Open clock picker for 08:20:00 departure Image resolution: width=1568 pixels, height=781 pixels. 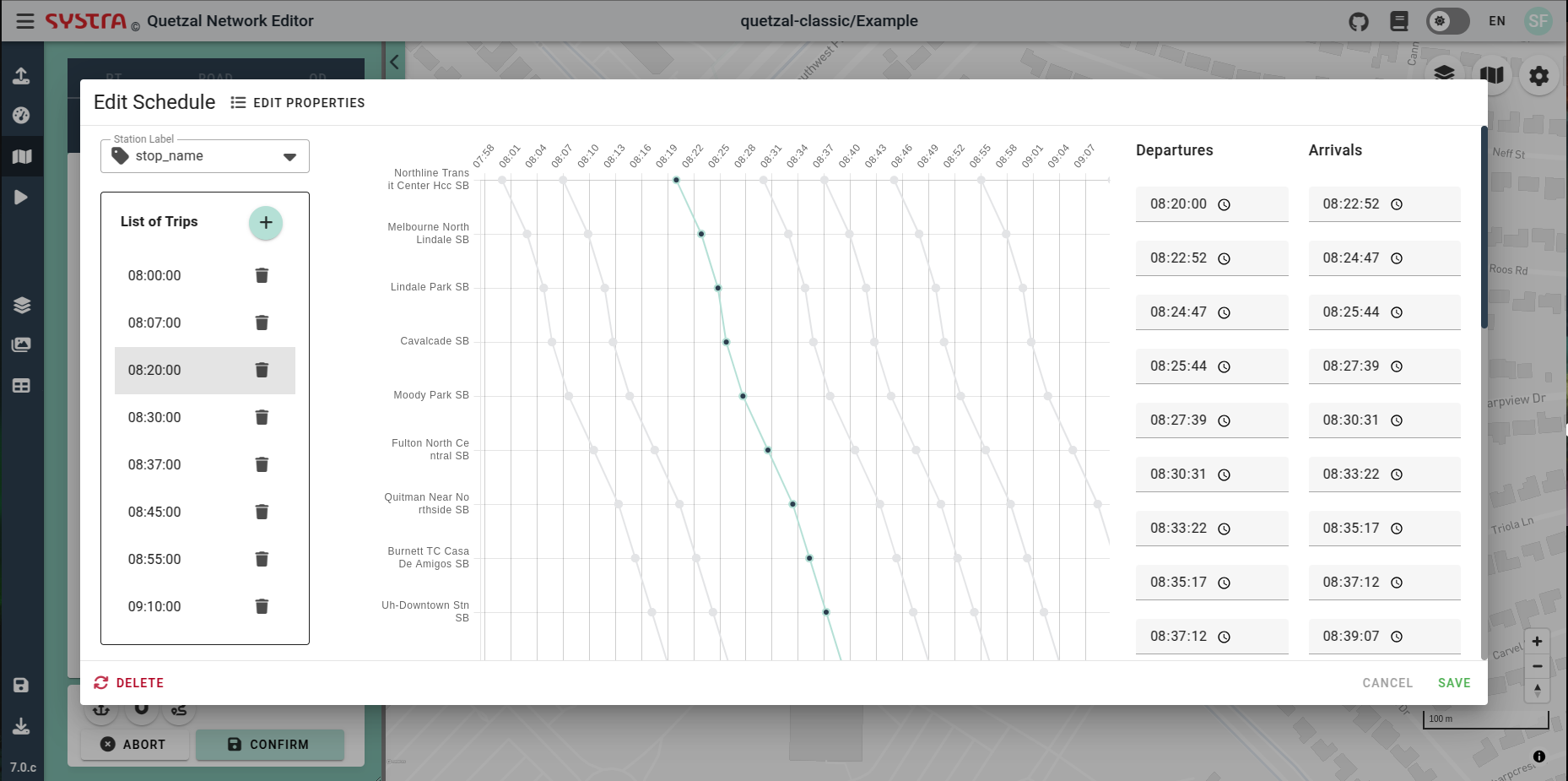click(x=1225, y=204)
